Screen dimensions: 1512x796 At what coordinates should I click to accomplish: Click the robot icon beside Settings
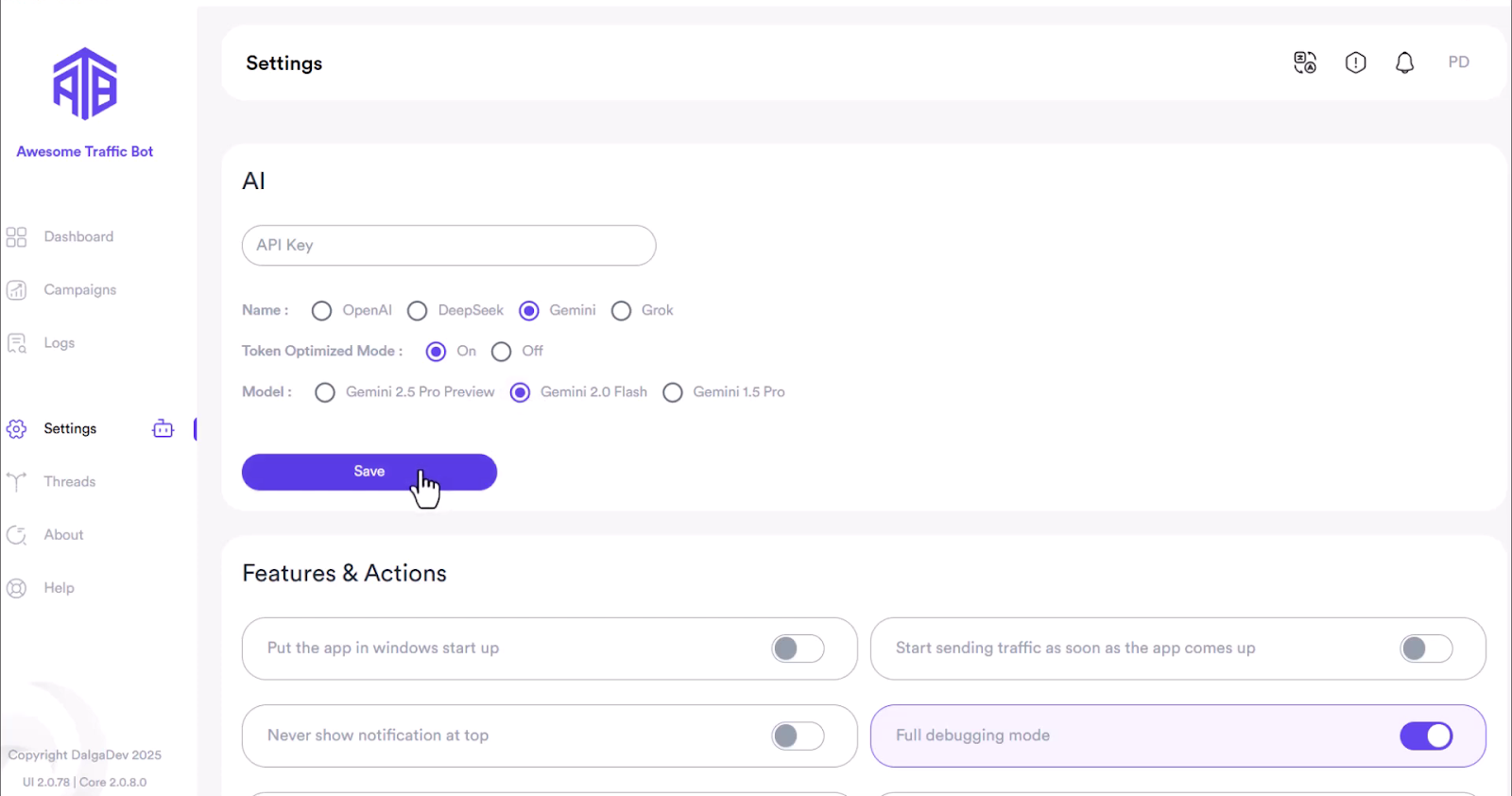click(163, 428)
